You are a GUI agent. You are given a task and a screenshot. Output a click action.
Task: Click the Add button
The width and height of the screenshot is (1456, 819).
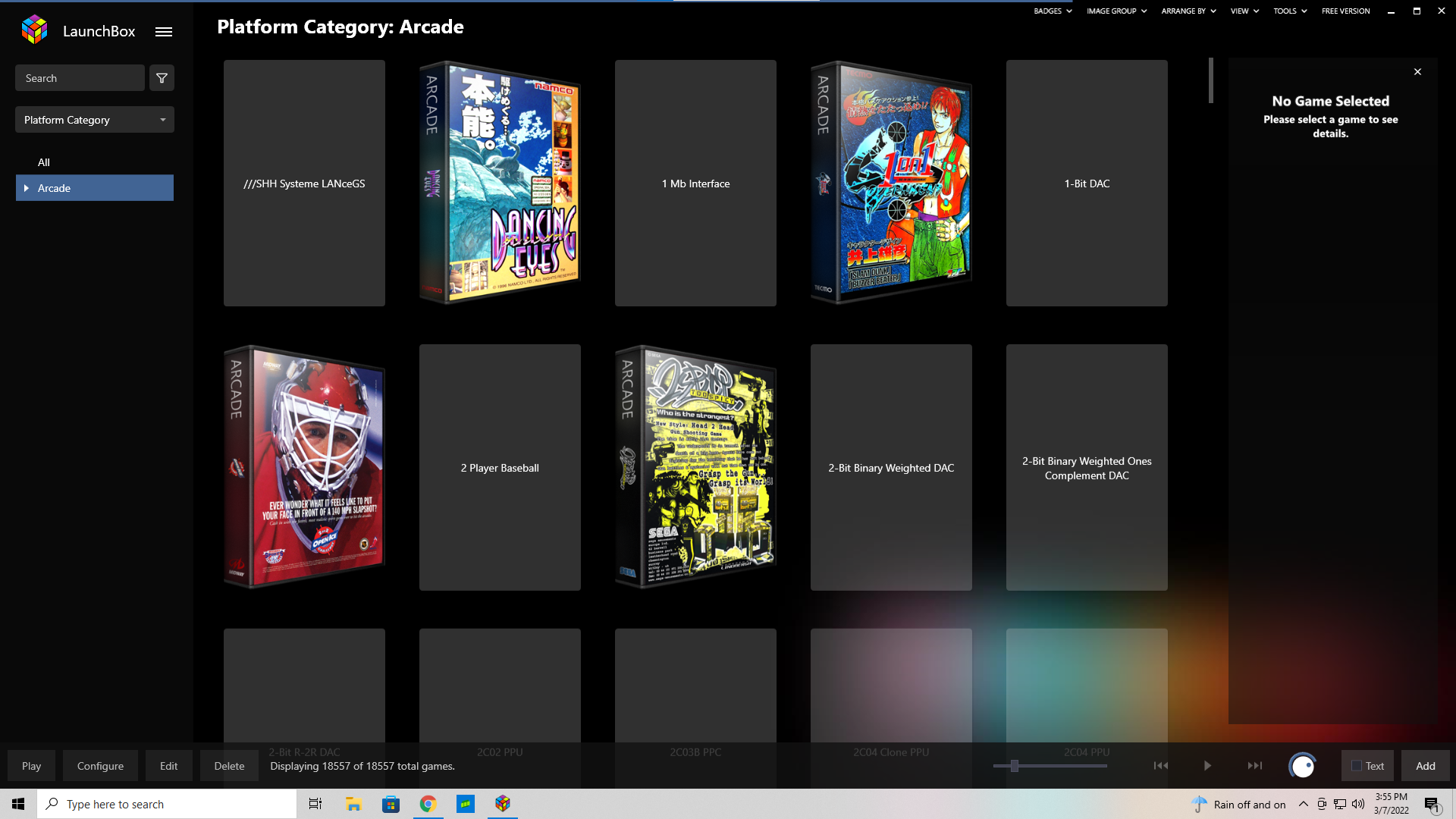tap(1426, 766)
